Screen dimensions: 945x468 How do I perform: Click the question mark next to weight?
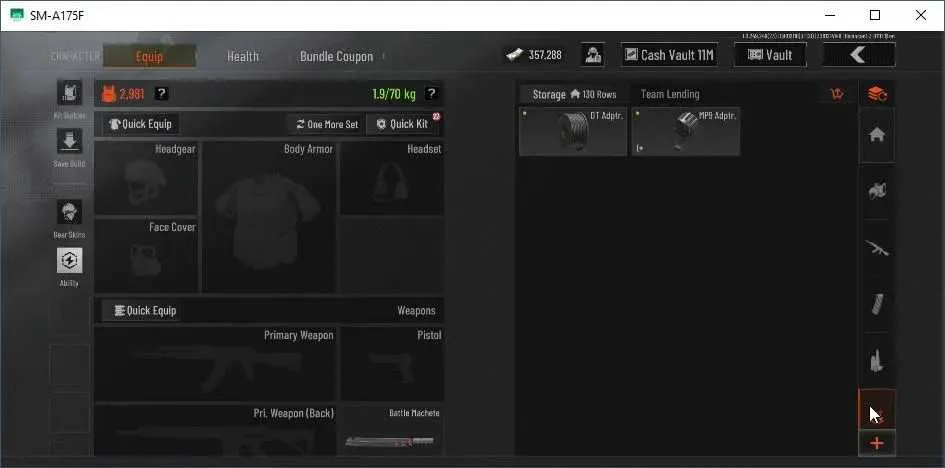[x=431, y=93]
